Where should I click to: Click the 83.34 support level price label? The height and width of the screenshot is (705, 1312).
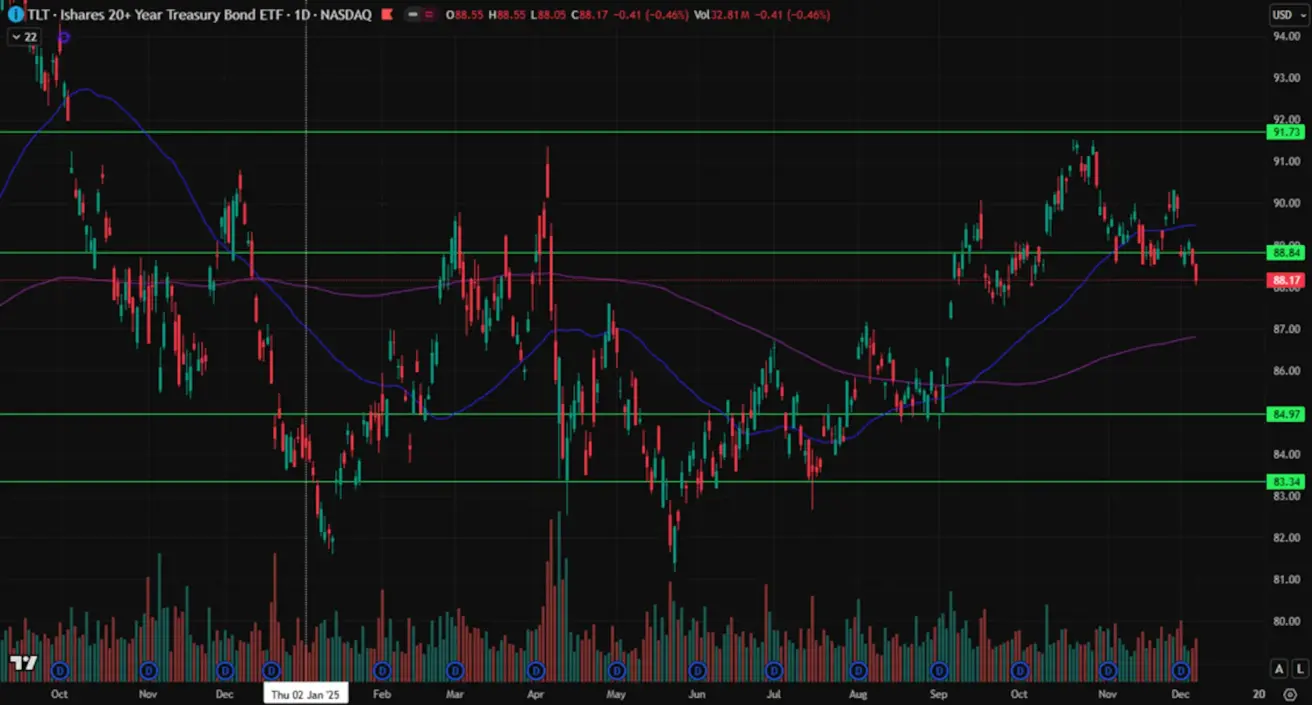coord(1285,482)
